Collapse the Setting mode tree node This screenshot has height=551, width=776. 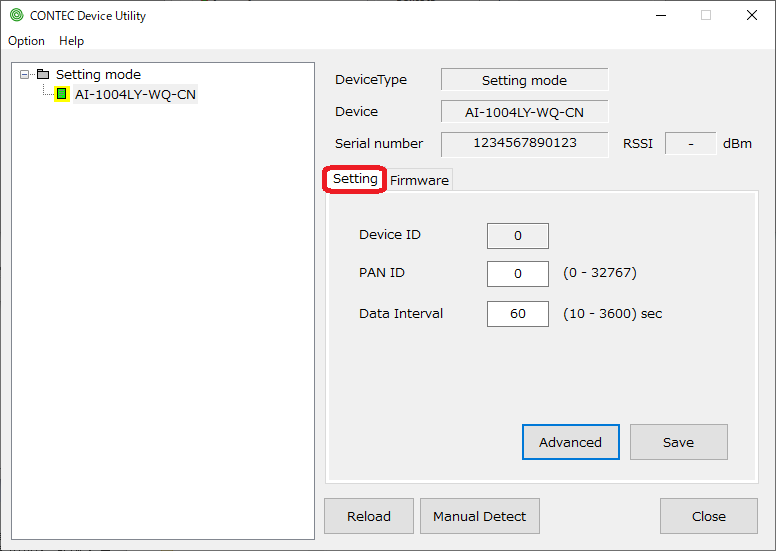[25, 74]
